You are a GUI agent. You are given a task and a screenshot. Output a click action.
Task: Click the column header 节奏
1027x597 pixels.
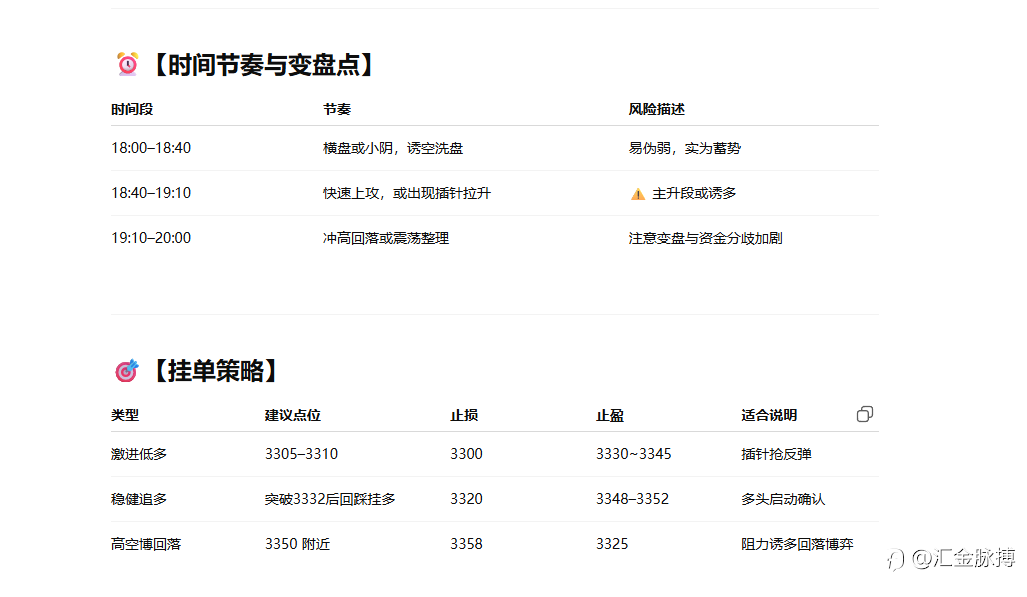coord(337,109)
